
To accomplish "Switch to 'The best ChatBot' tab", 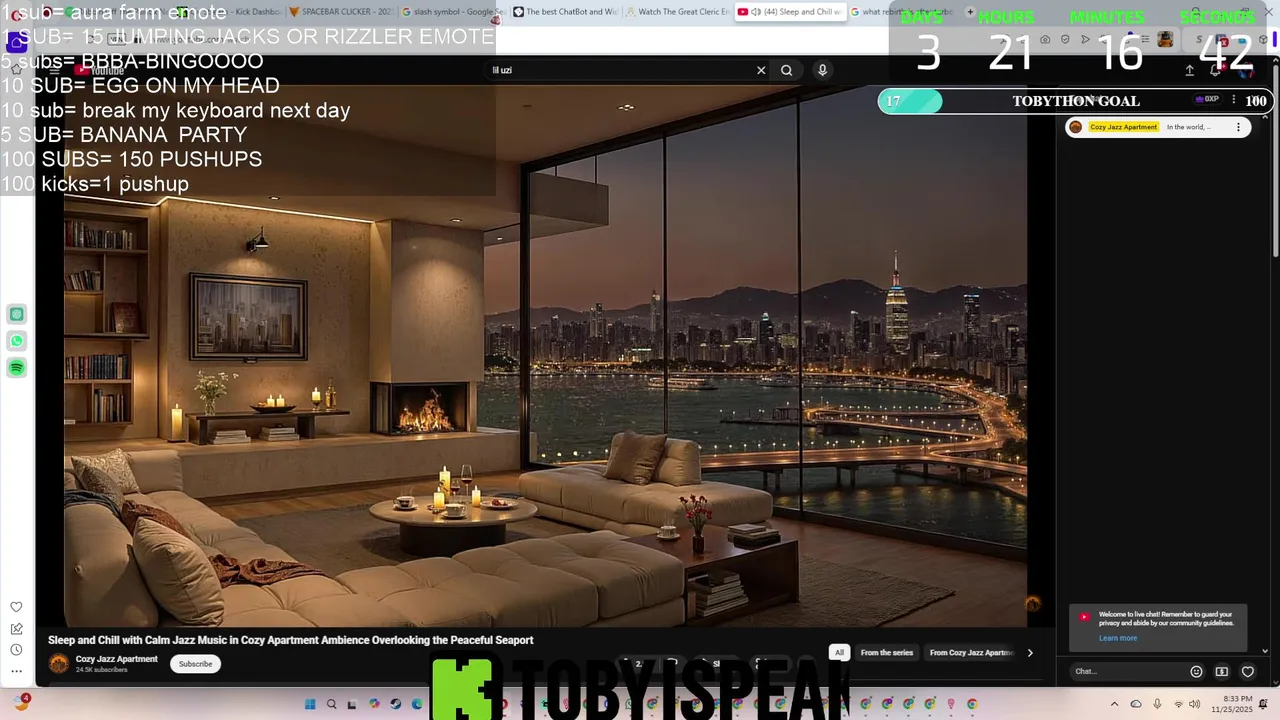I will (566, 12).
